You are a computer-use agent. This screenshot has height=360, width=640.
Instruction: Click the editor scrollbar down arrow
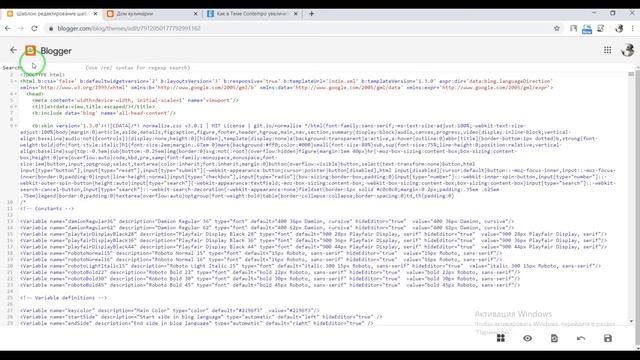tap(631, 322)
